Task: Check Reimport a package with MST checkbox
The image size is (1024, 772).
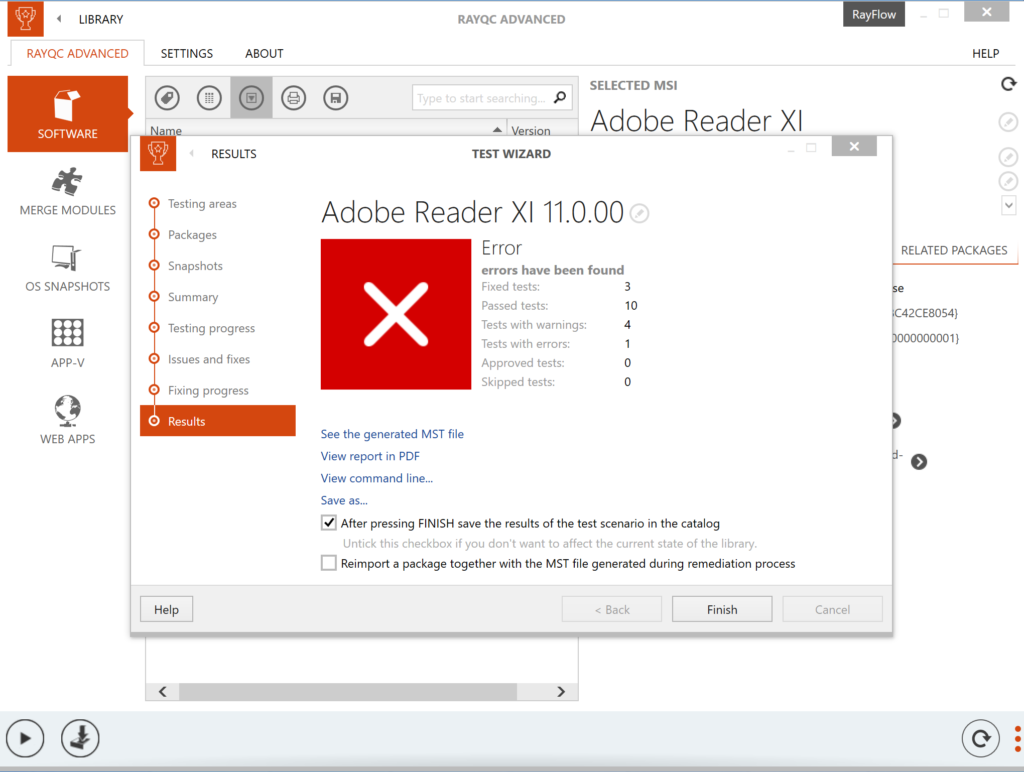Action: pyautogui.click(x=328, y=563)
